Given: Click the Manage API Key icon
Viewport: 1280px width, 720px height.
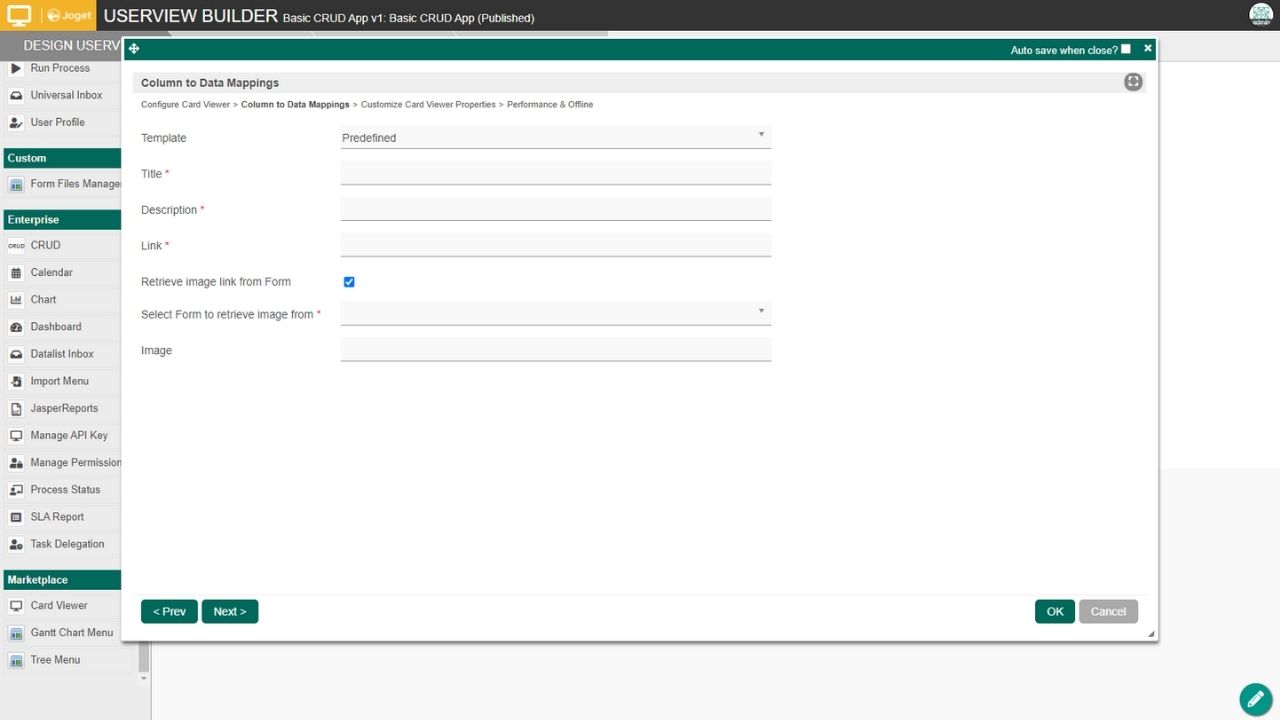Looking at the screenshot, I should click(16, 436).
